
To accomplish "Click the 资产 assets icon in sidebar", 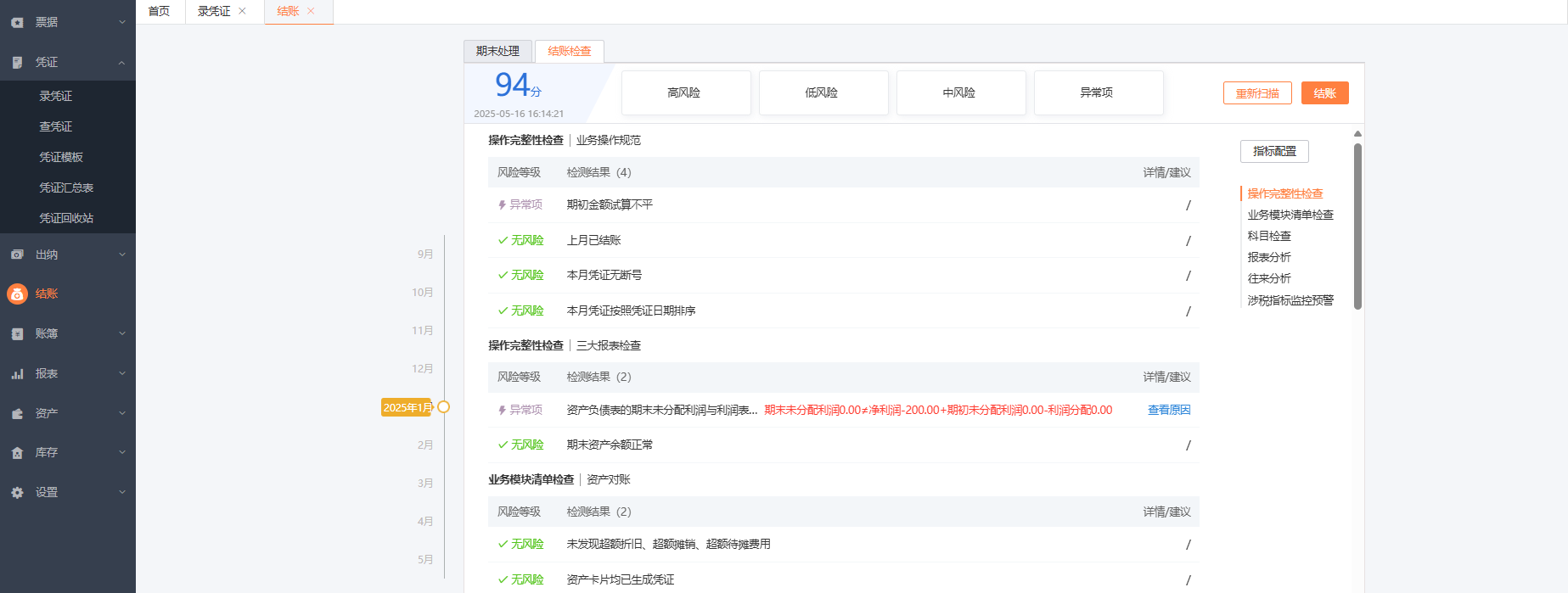I will tap(17, 413).
